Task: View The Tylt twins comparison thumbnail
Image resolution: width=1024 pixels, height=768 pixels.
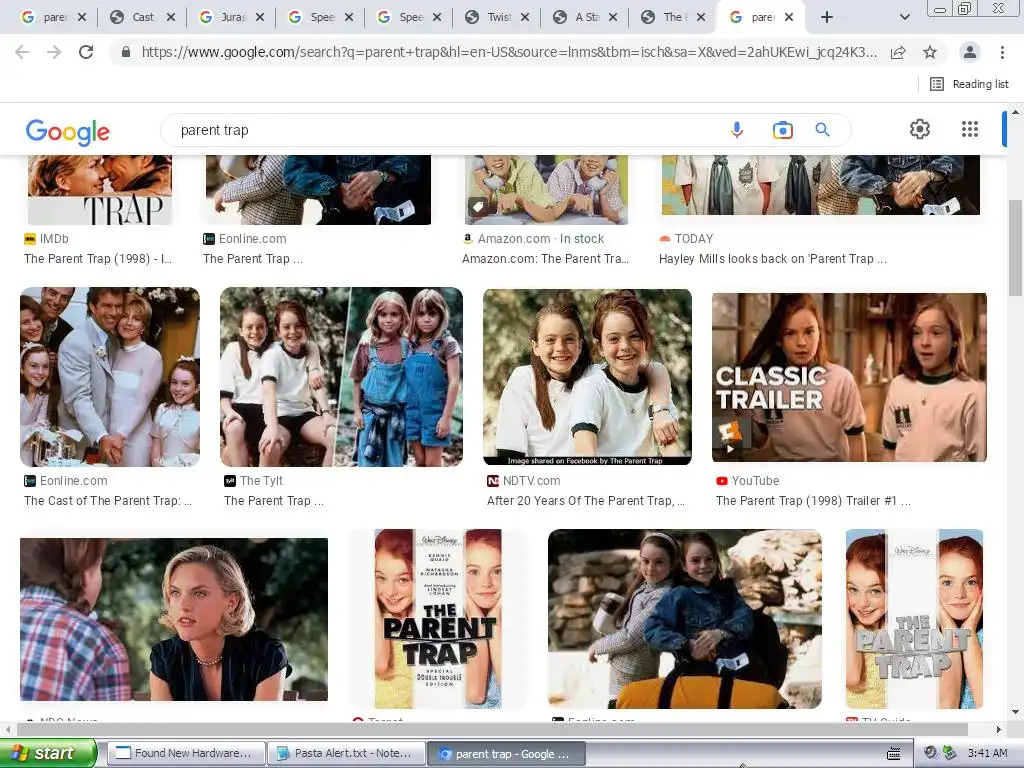Action: point(342,377)
